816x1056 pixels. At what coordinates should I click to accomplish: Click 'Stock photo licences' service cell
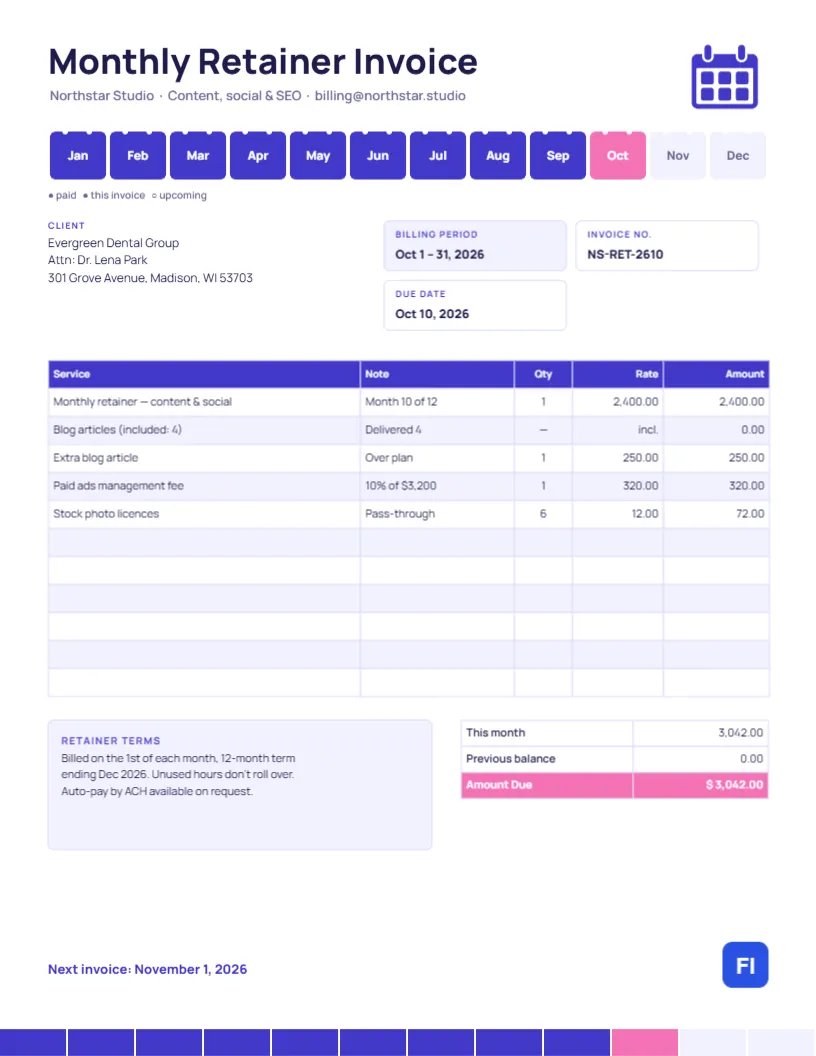pyautogui.click(x=204, y=514)
